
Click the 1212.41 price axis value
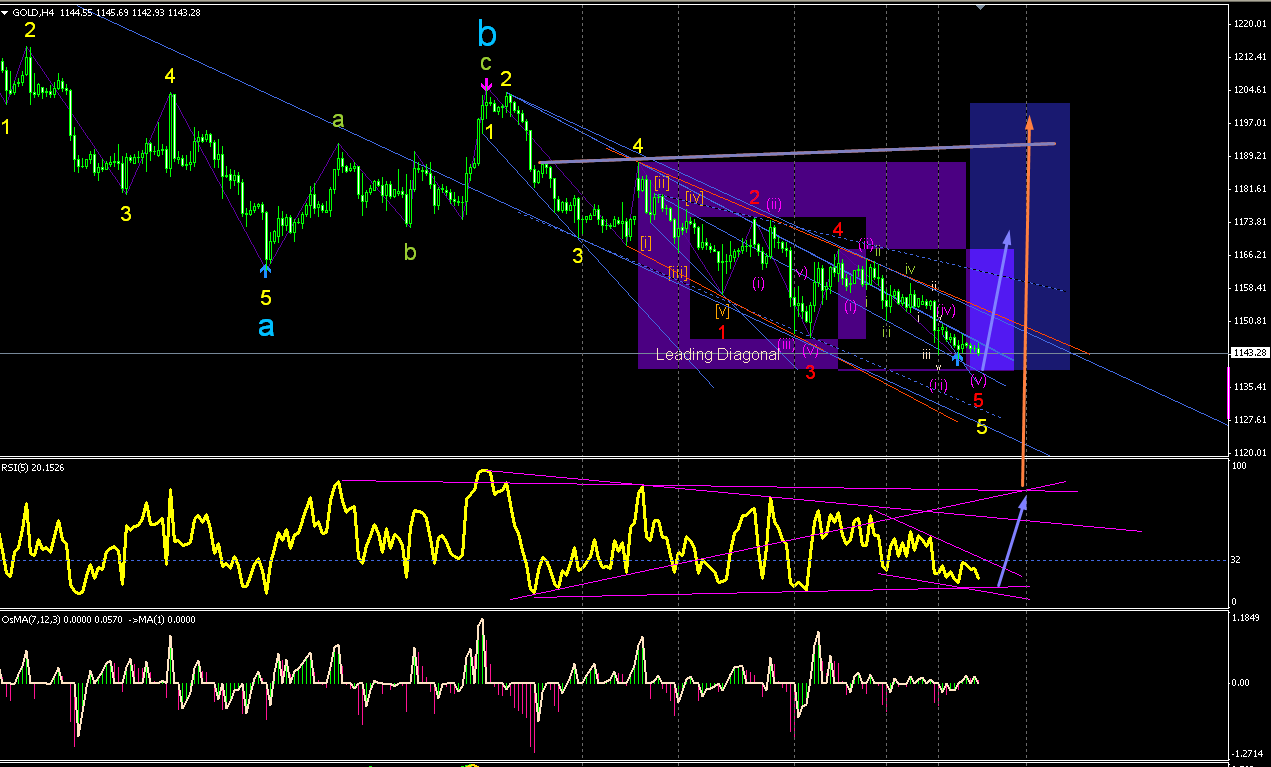point(1249,56)
